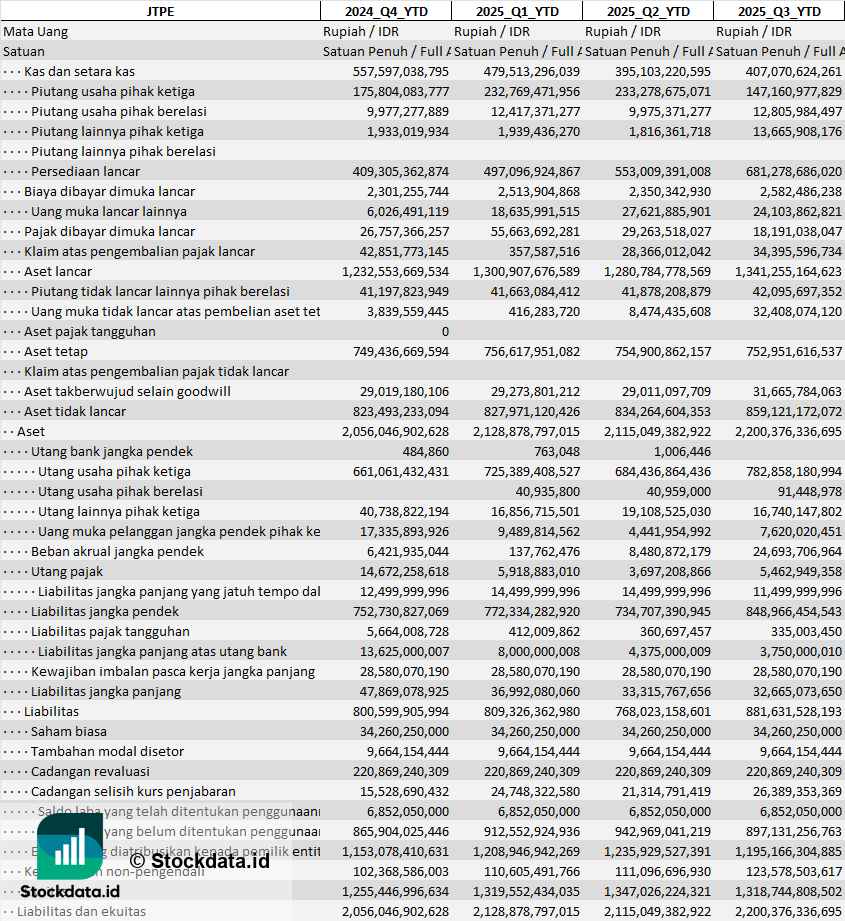Select Klaim atas pengembalian pajak tidak lancar

pyautogui.click(x=156, y=371)
